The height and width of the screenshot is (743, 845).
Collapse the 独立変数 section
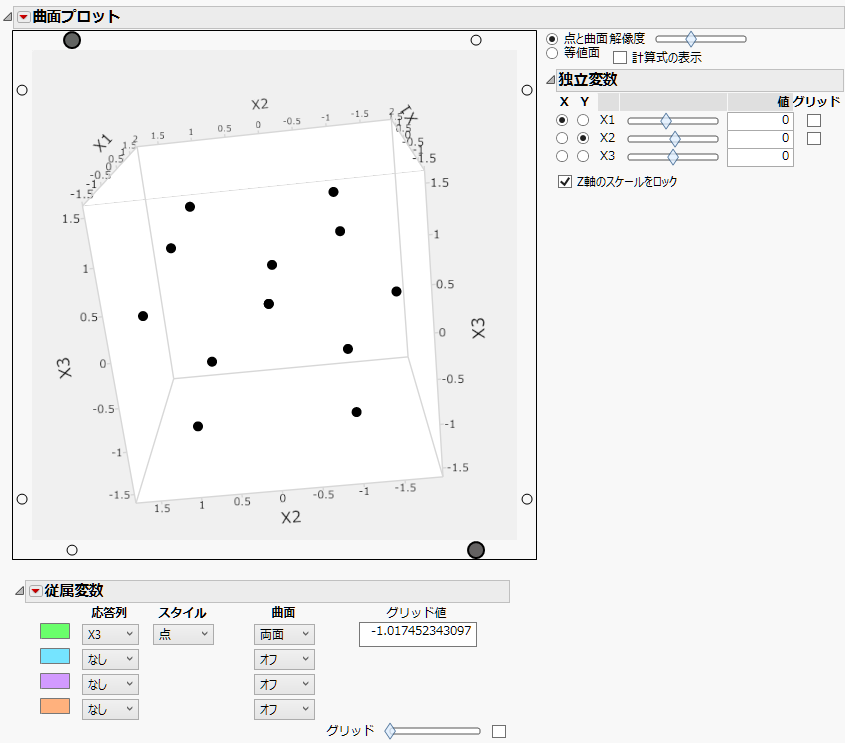pos(549,79)
